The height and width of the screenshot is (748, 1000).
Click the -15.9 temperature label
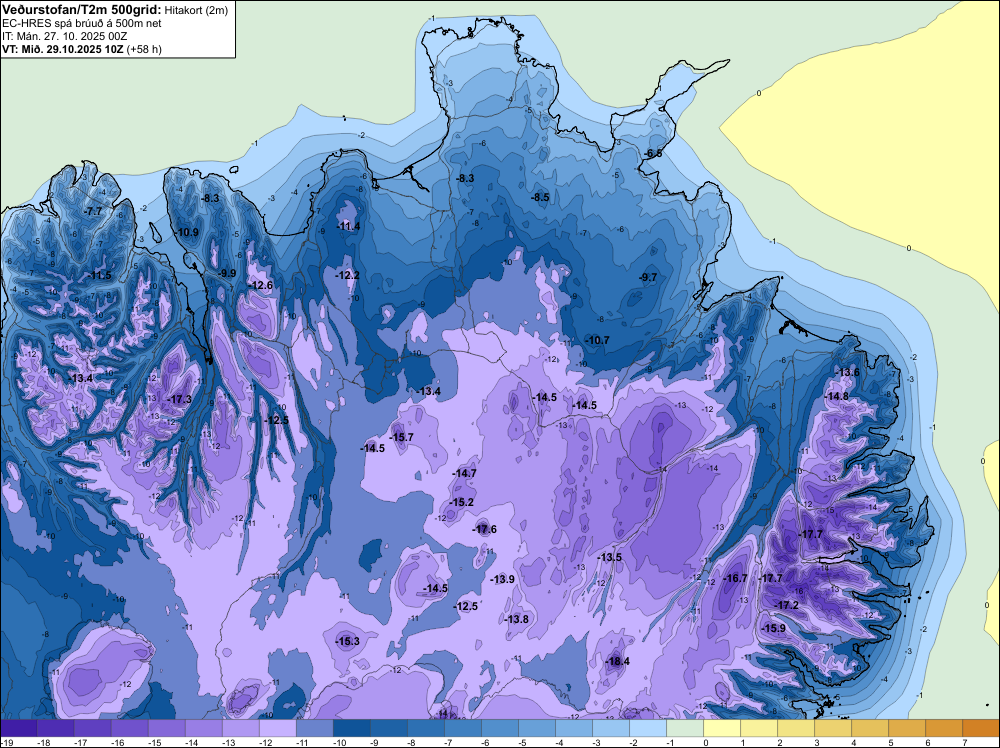pyautogui.click(x=774, y=628)
